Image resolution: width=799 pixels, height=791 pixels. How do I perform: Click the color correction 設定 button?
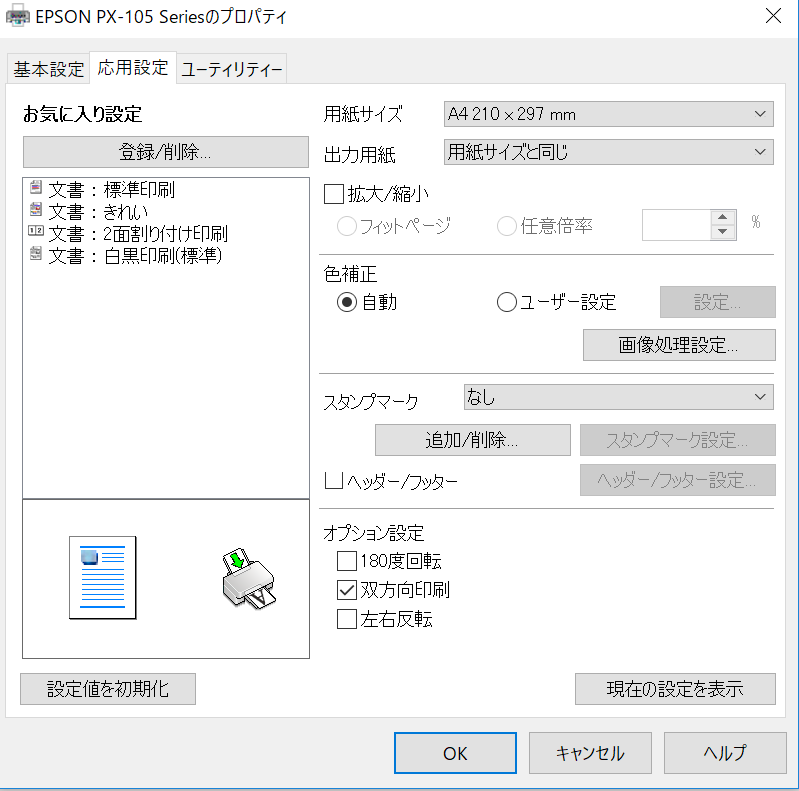point(717,302)
